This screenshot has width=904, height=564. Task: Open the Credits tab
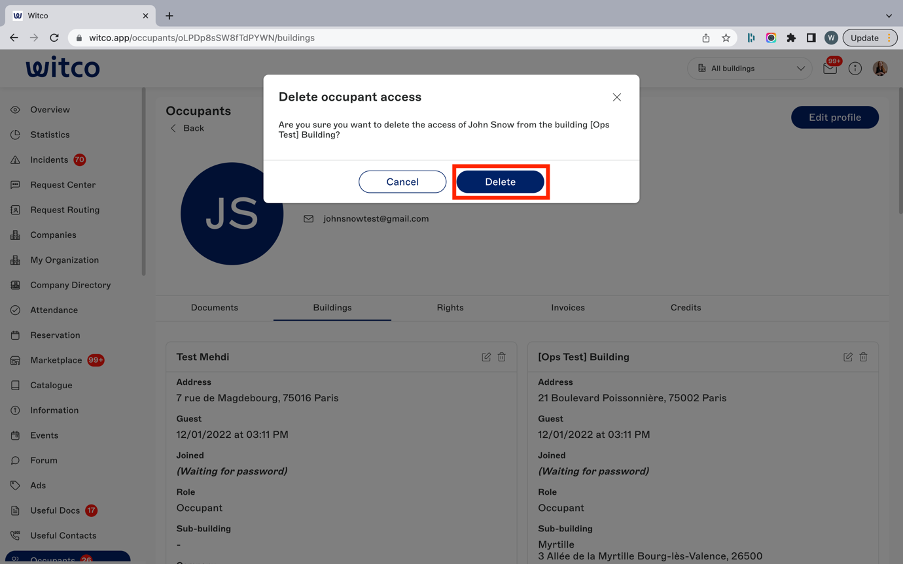point(685,307)
